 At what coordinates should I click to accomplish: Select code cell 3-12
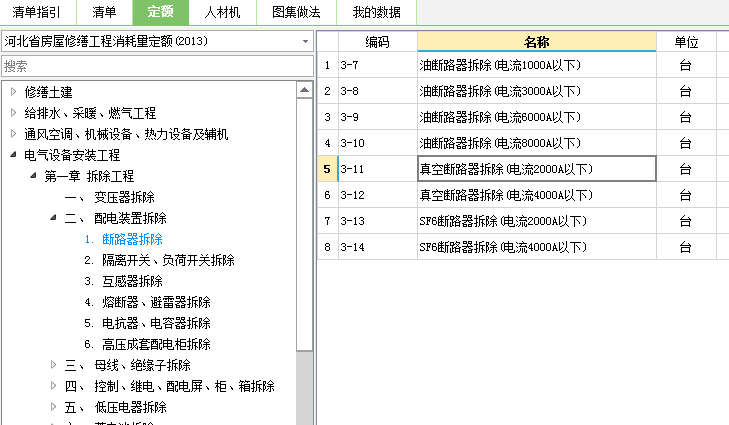[378, 195]
